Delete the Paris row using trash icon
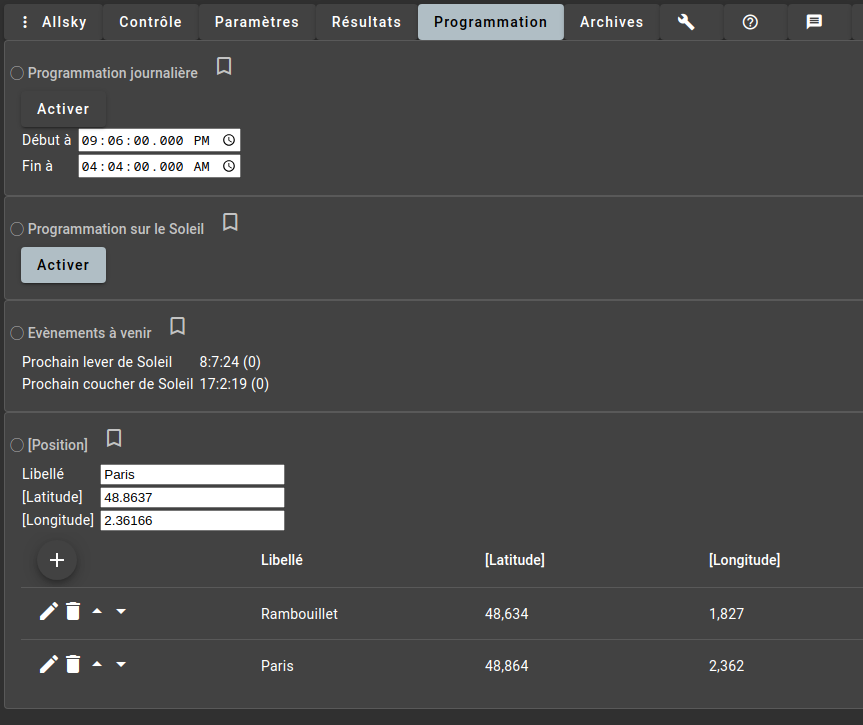The height and width of the screenshot is (725, 863). coord(73,664)
